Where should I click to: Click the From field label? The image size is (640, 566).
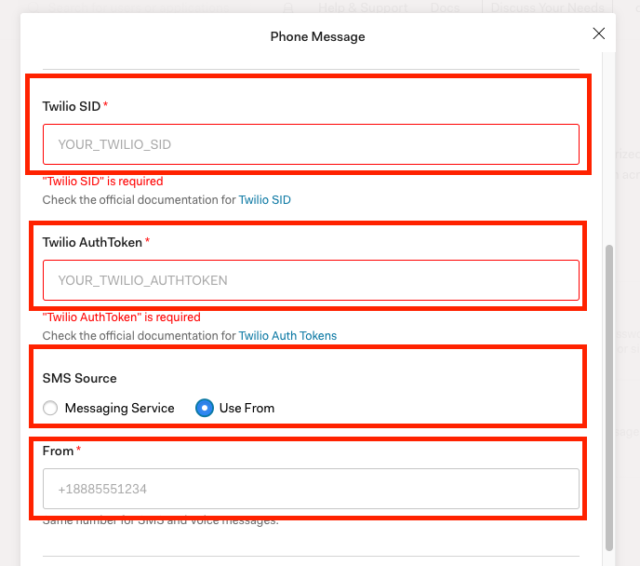pyautogui.click(x=58, y=451)
